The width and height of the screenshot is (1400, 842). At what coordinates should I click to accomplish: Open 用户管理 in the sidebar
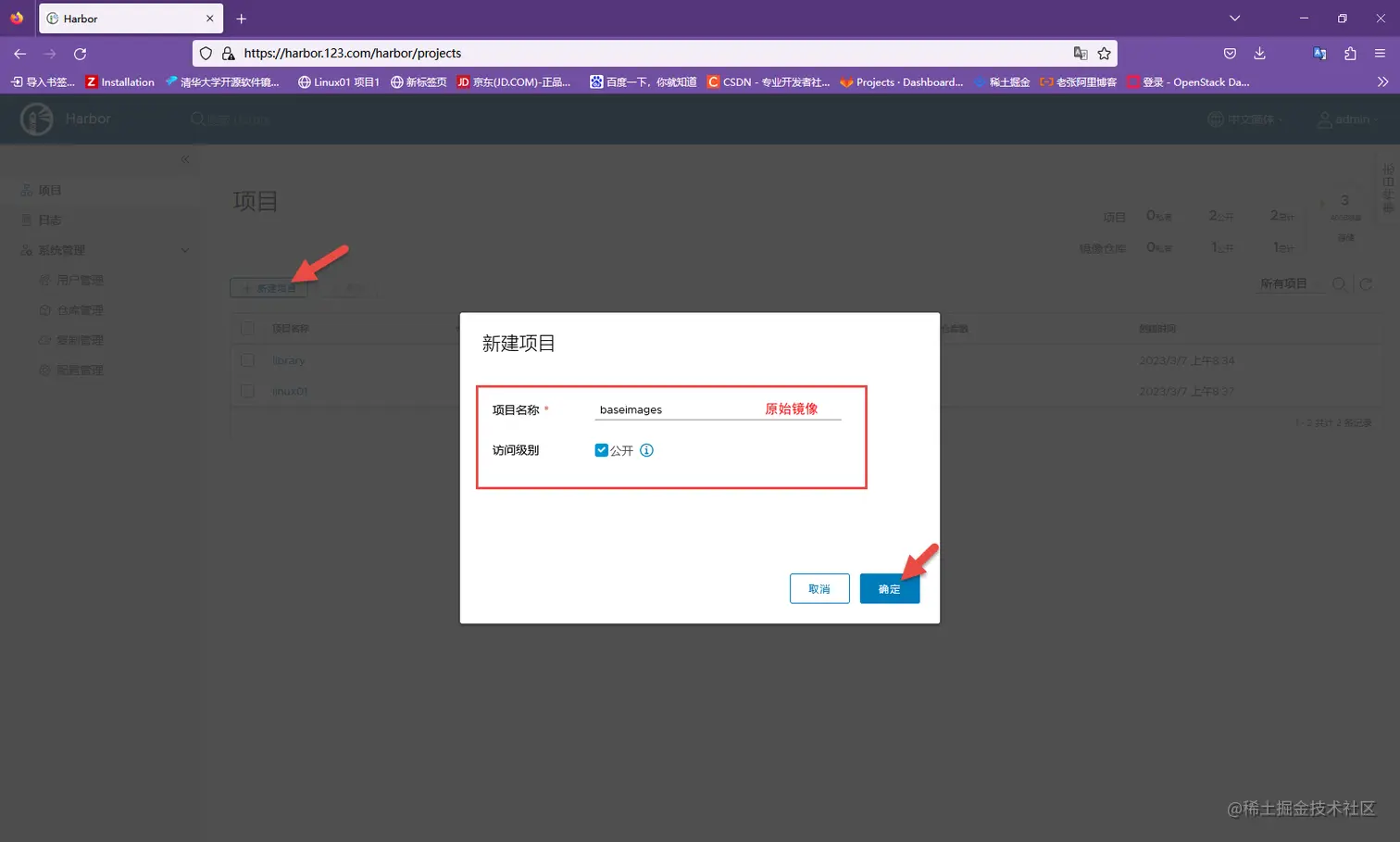pyautogui.click(x=82, y=280)
